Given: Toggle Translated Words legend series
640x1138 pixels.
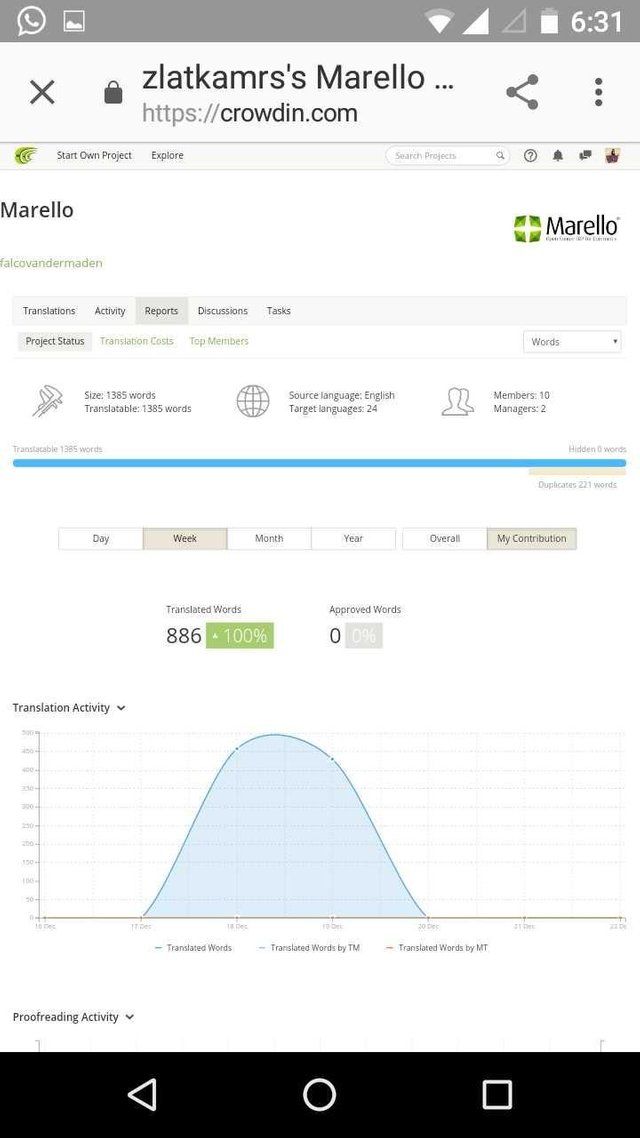Looking at the screenshot, I should [193, 948].
